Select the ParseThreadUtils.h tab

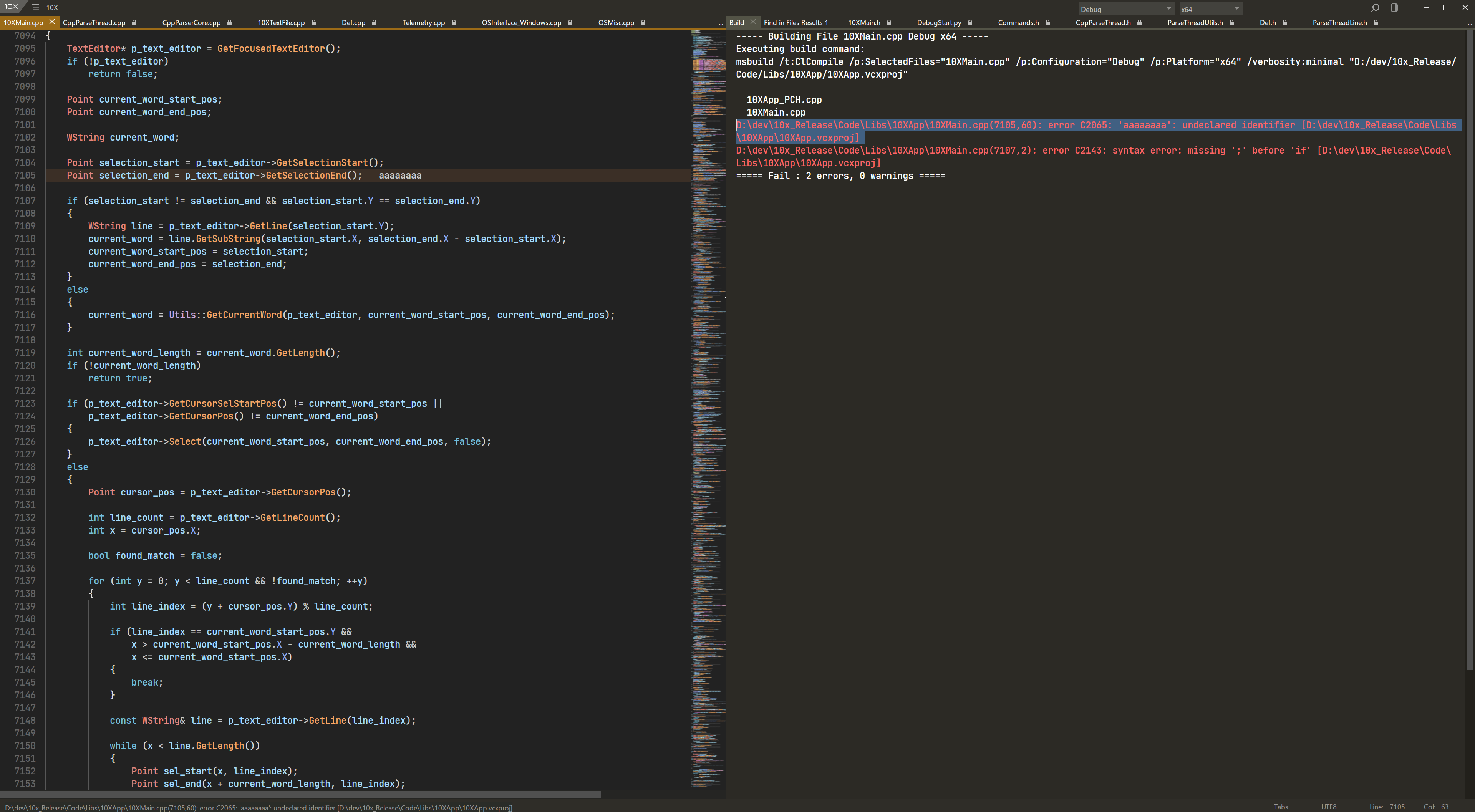pyautogui.click(x=1195, y=22)
